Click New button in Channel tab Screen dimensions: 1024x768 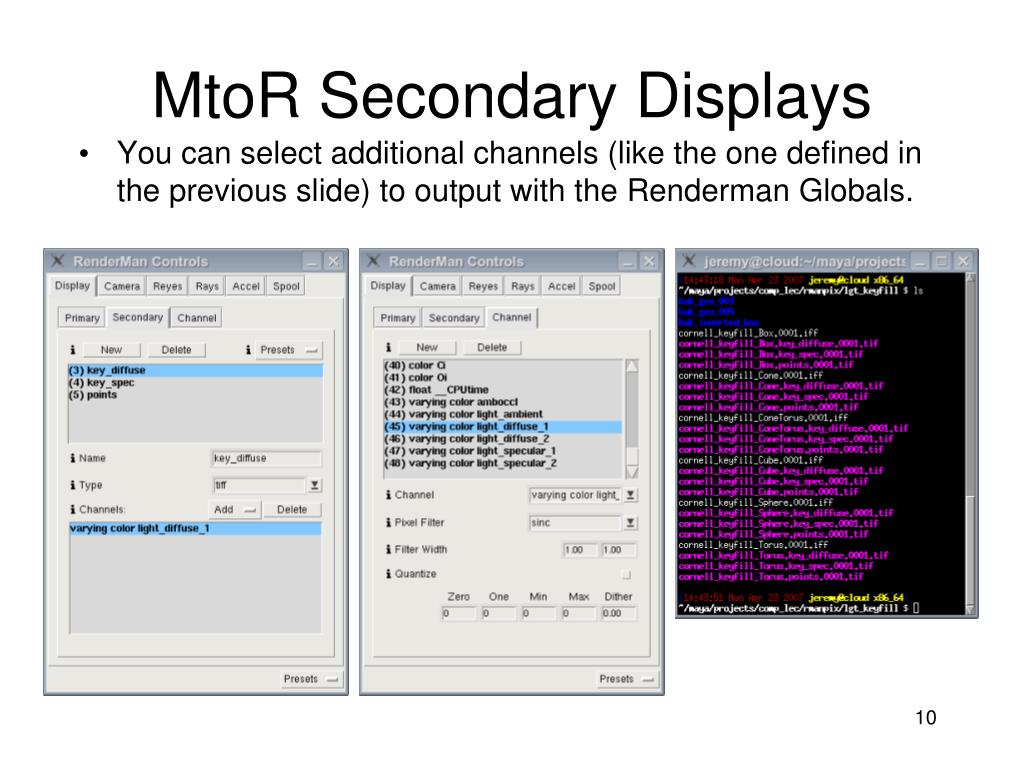427,347
